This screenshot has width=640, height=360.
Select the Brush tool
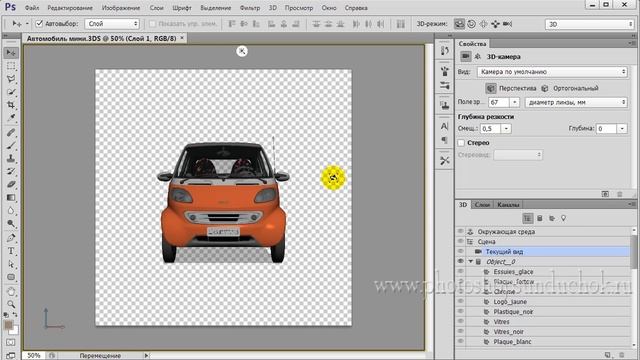coord(11,145)
